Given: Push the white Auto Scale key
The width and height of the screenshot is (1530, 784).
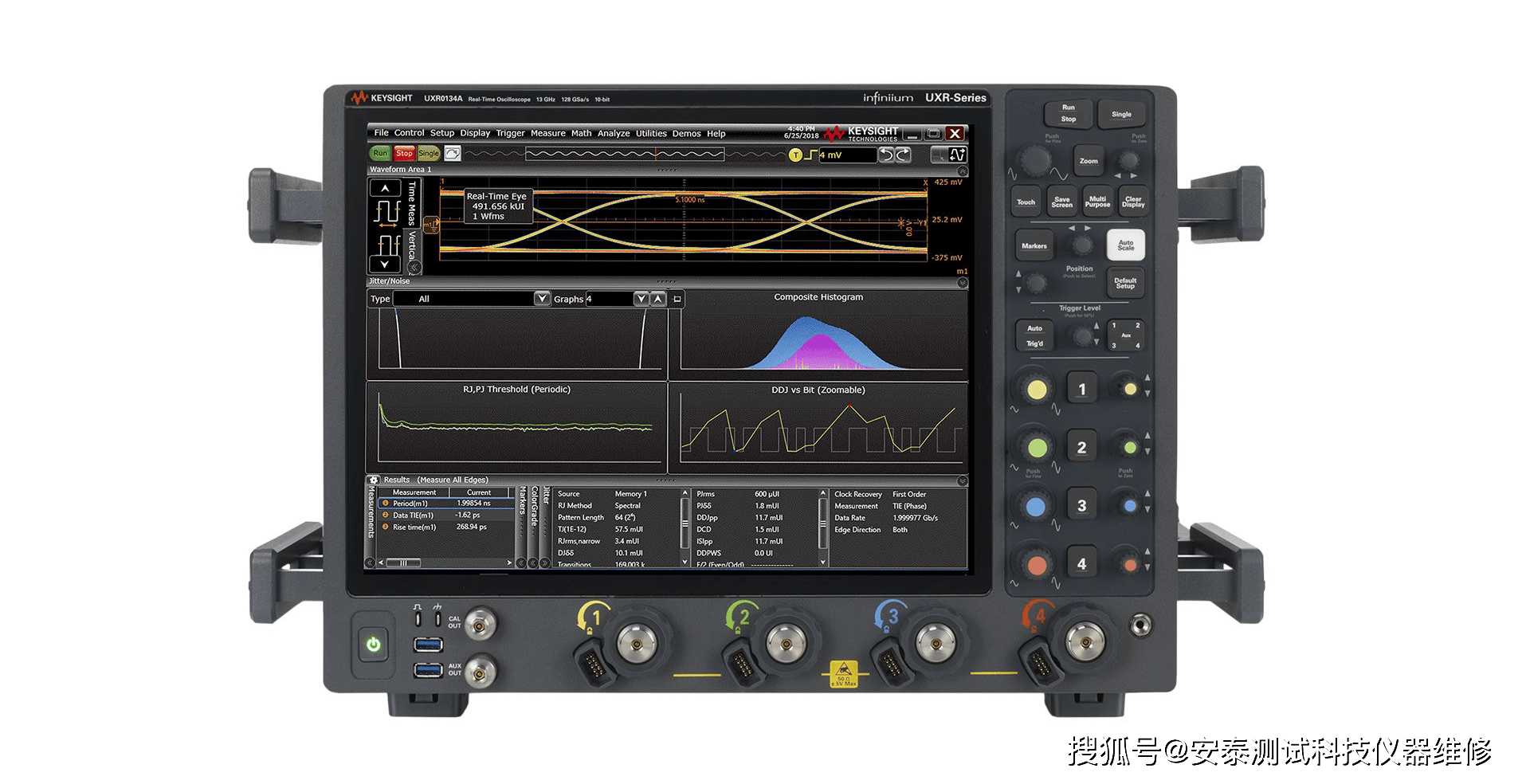Looking at the screenshot, I should (1126, 245).
